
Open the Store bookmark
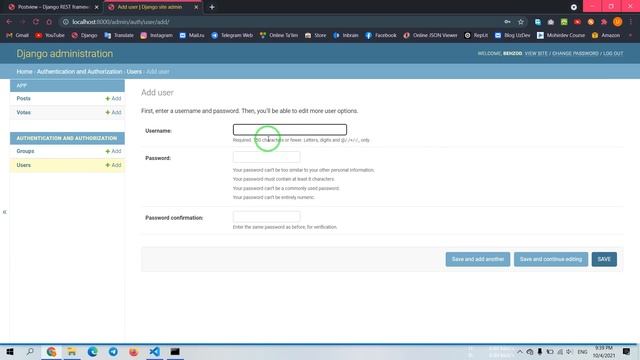click(x=316, y=36)
